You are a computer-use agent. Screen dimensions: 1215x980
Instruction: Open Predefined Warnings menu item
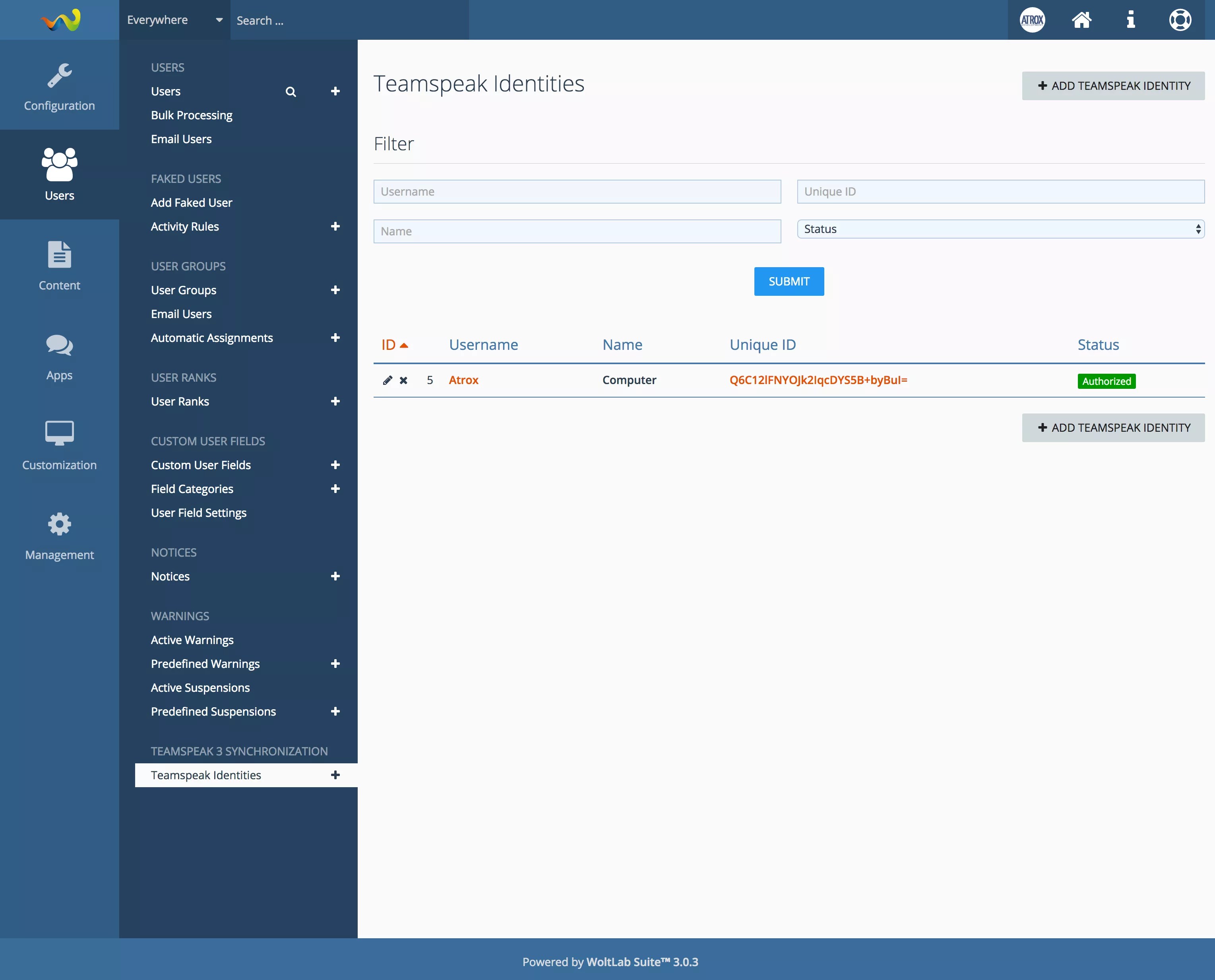point(205,664)
